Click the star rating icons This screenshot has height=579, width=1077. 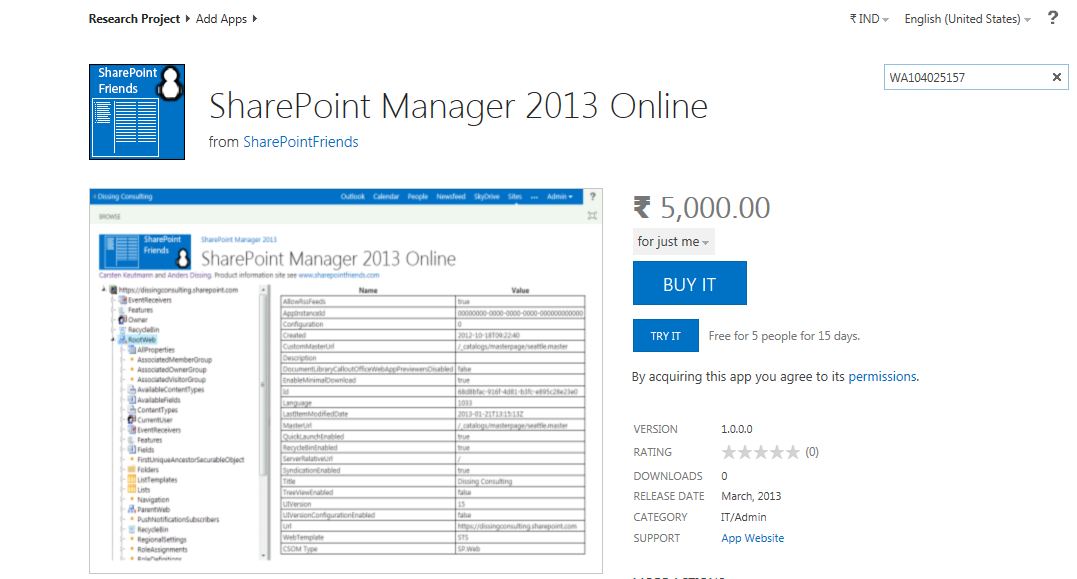tap(760, 452)
